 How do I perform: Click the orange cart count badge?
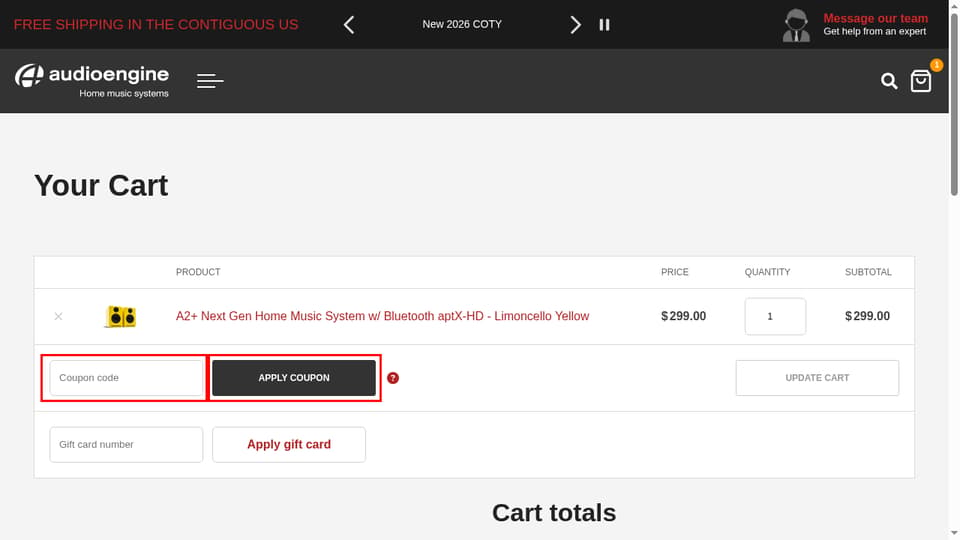[936, 65]
